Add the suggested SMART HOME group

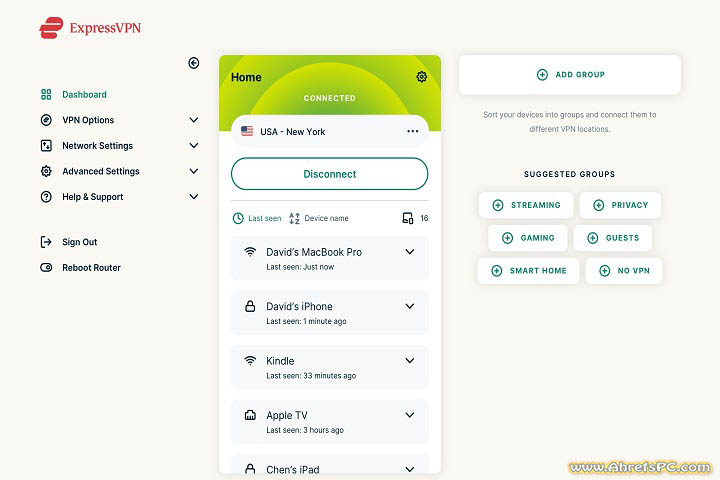[x=529, y=271]
